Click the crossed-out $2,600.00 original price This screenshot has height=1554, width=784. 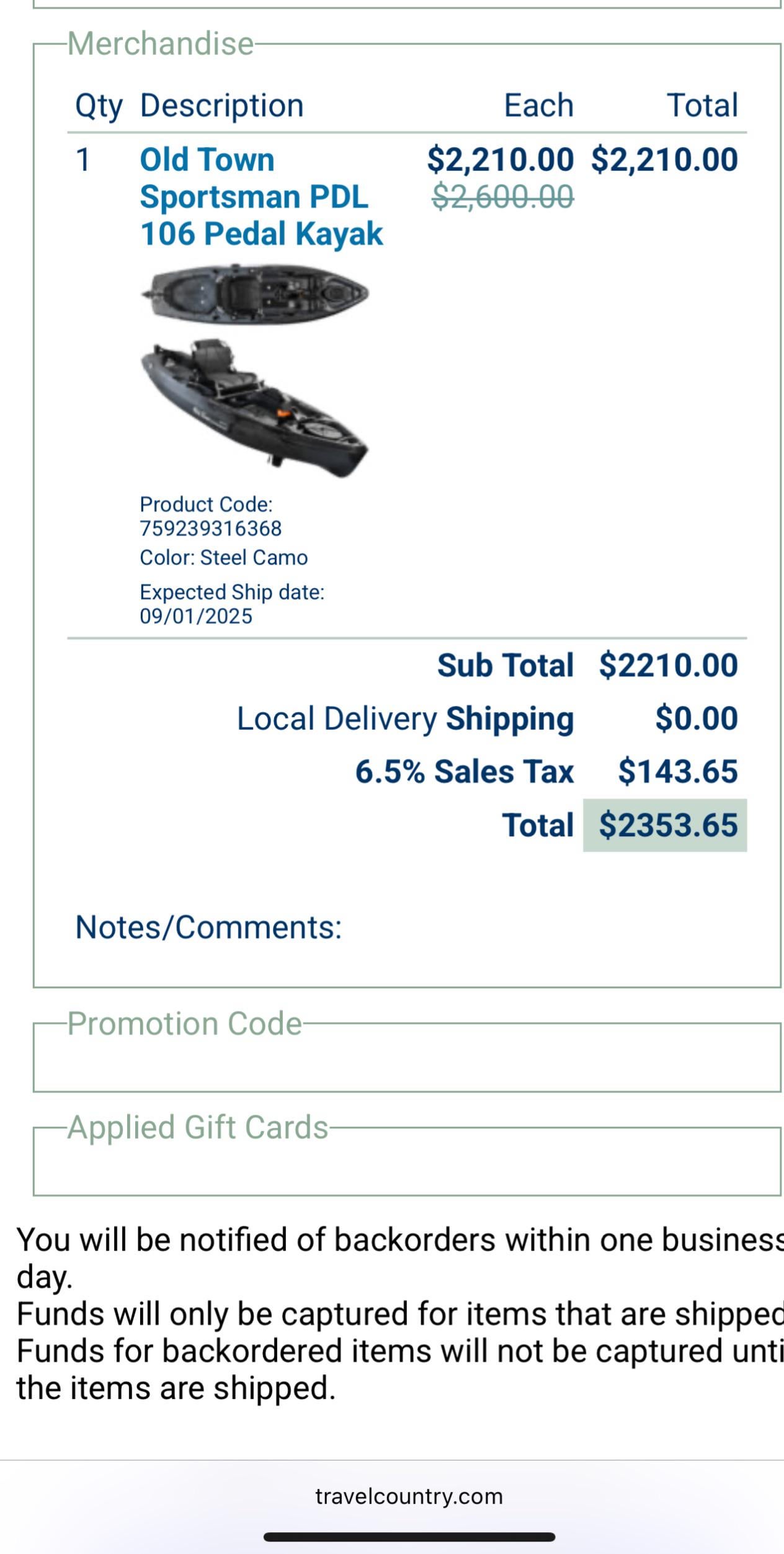(x=502, y=197)
